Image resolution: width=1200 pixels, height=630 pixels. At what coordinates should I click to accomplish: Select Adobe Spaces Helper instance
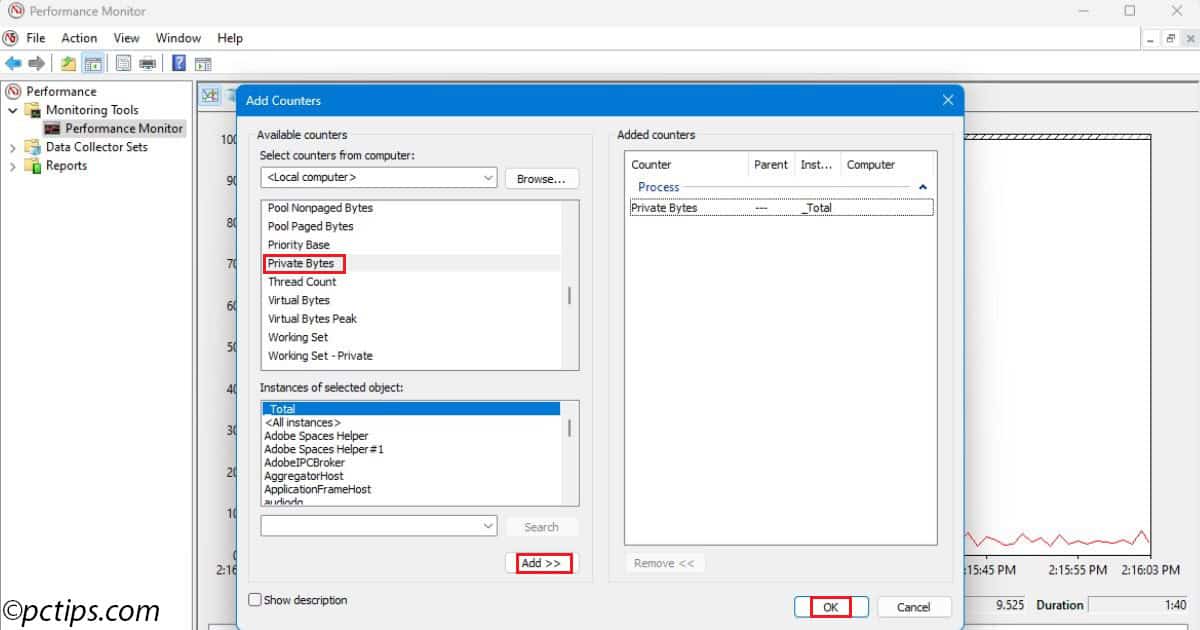(x=316, y=436)
